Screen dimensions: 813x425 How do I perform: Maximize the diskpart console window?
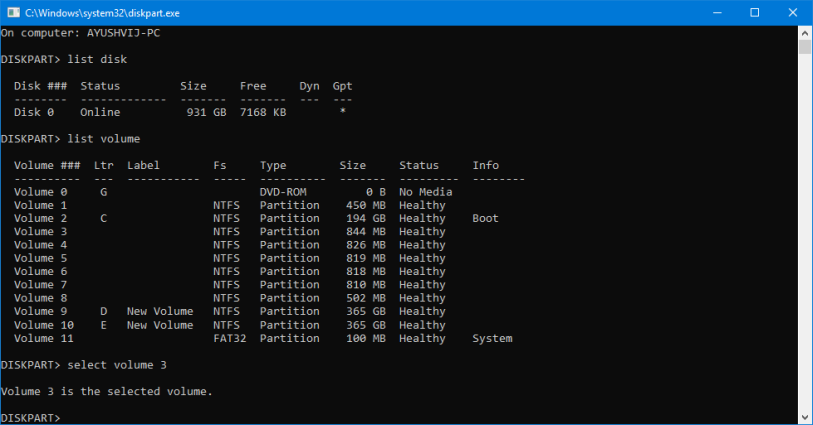point(754,12)
